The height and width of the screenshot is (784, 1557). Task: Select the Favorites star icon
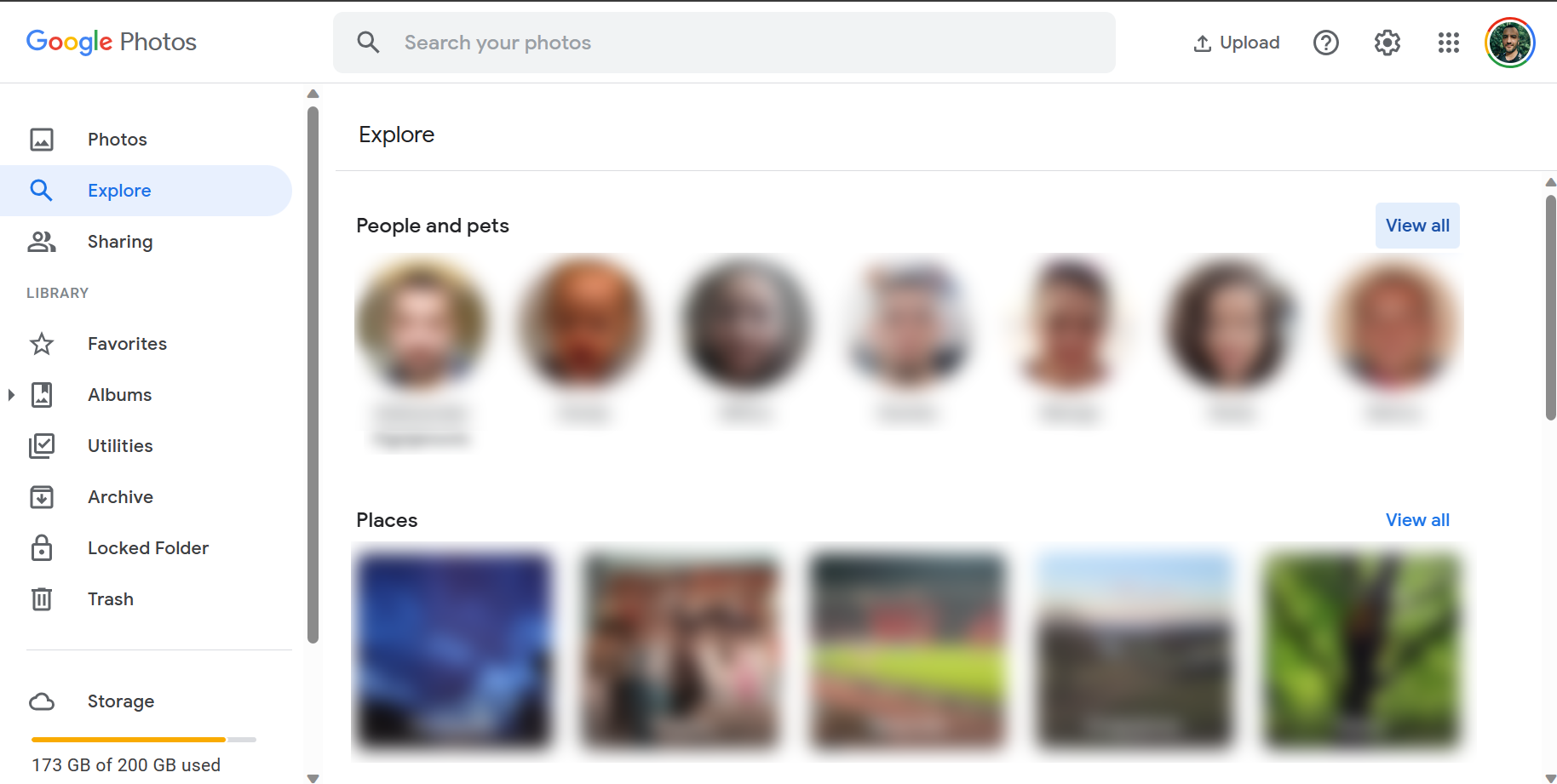42,344
